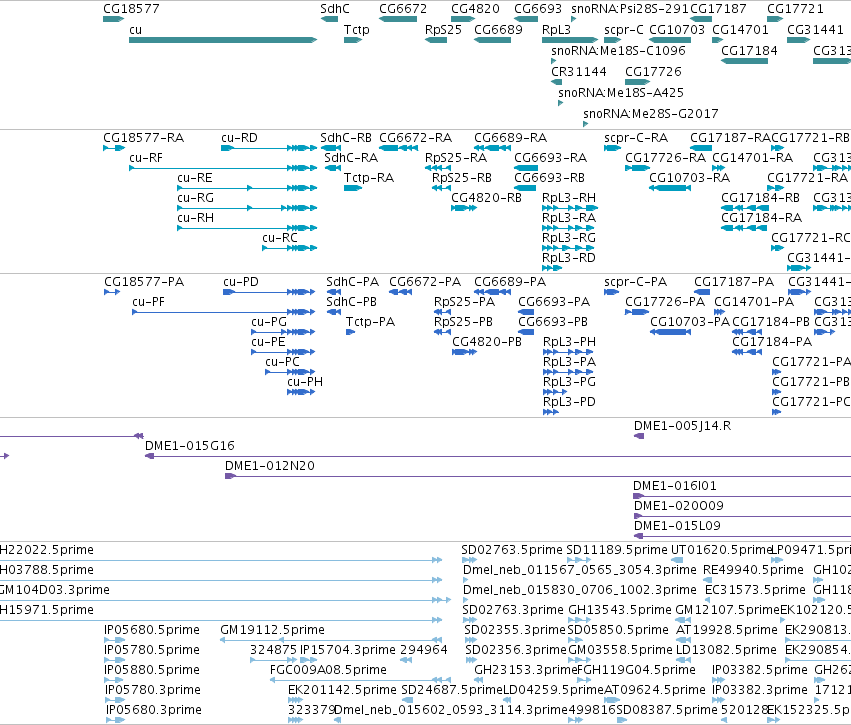This screenshot has width=851, height=725.
Task: Select the SD02763.5prime EST
Action: [469, 560]
